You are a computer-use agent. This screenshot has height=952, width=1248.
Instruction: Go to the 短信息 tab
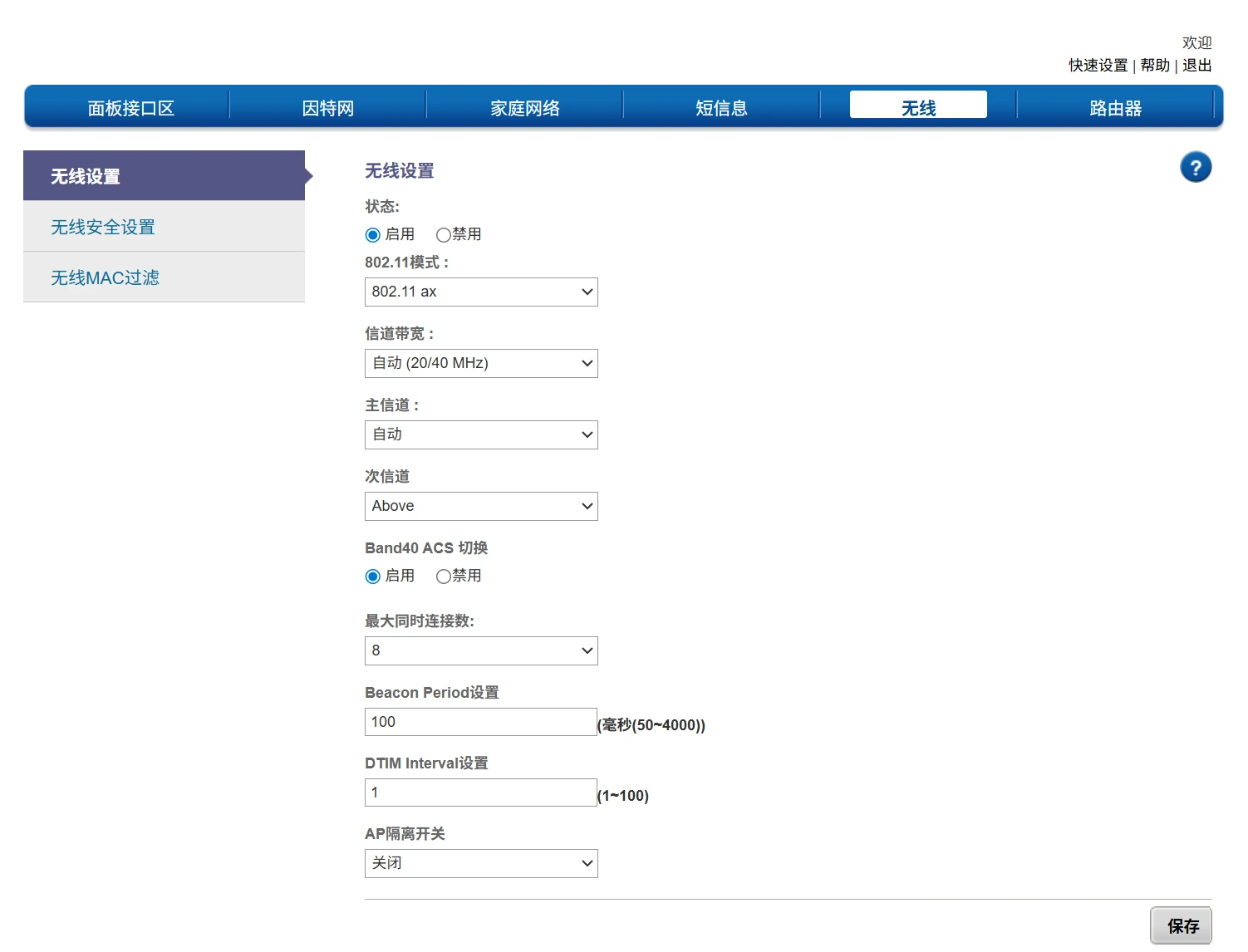[721, 108]
